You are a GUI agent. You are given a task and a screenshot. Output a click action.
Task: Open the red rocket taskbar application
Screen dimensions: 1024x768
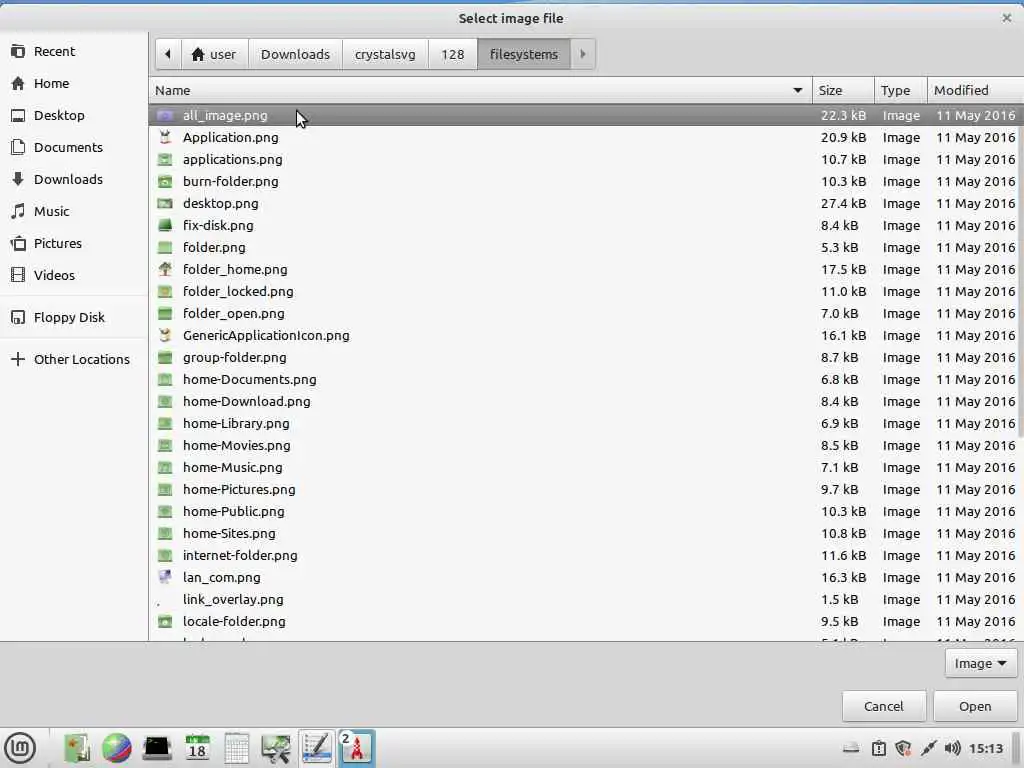click(x=357, y=748)
